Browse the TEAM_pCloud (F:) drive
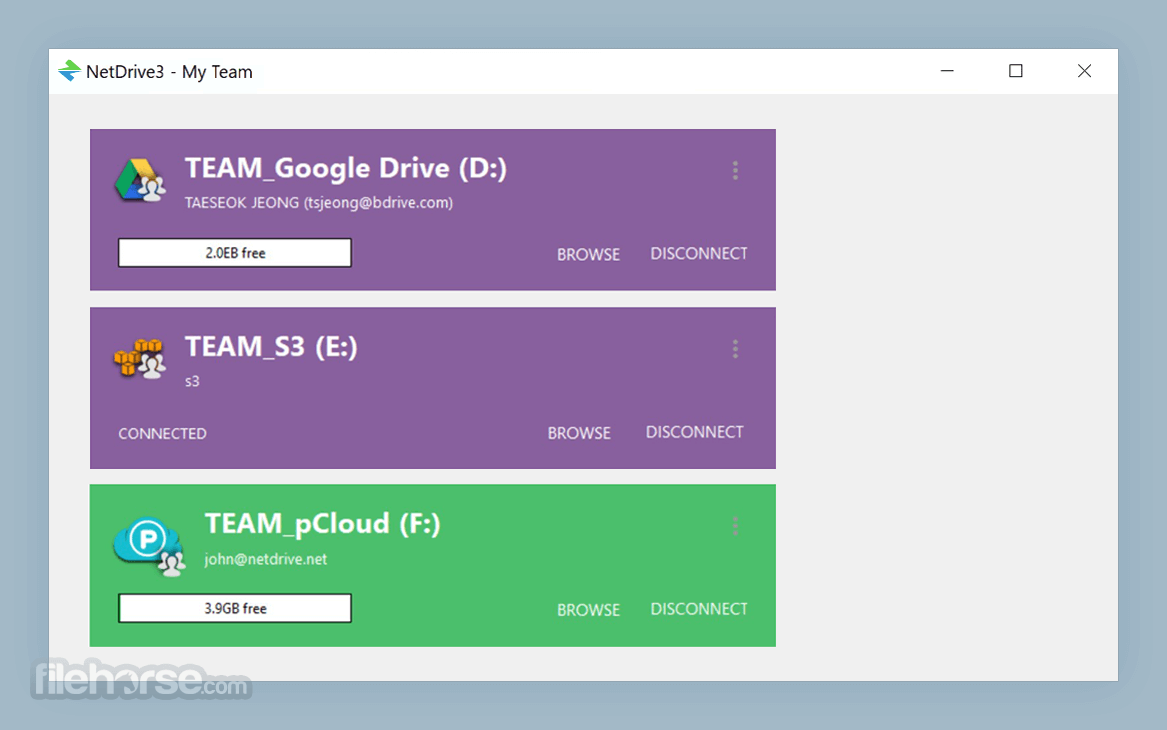Viewport: 1167px width, 730px height. [x=588, y=610]
